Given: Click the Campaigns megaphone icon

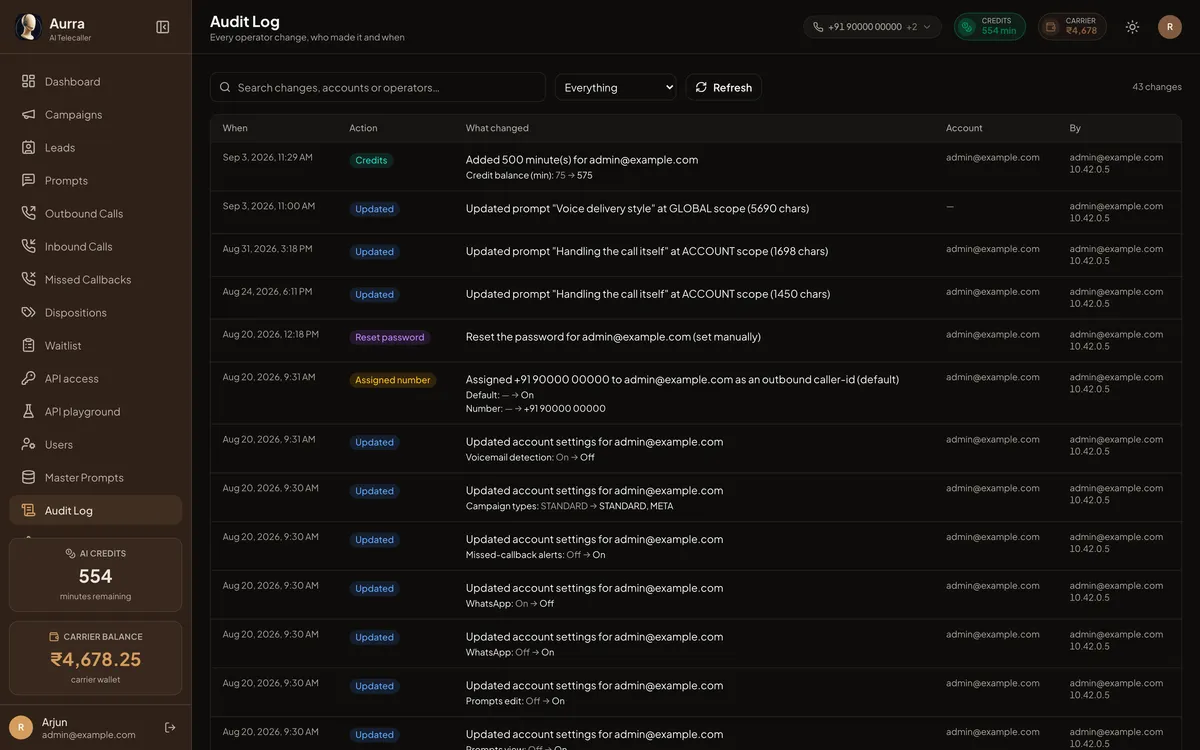Looking at the screenshot, I should [x=28, y=114].
